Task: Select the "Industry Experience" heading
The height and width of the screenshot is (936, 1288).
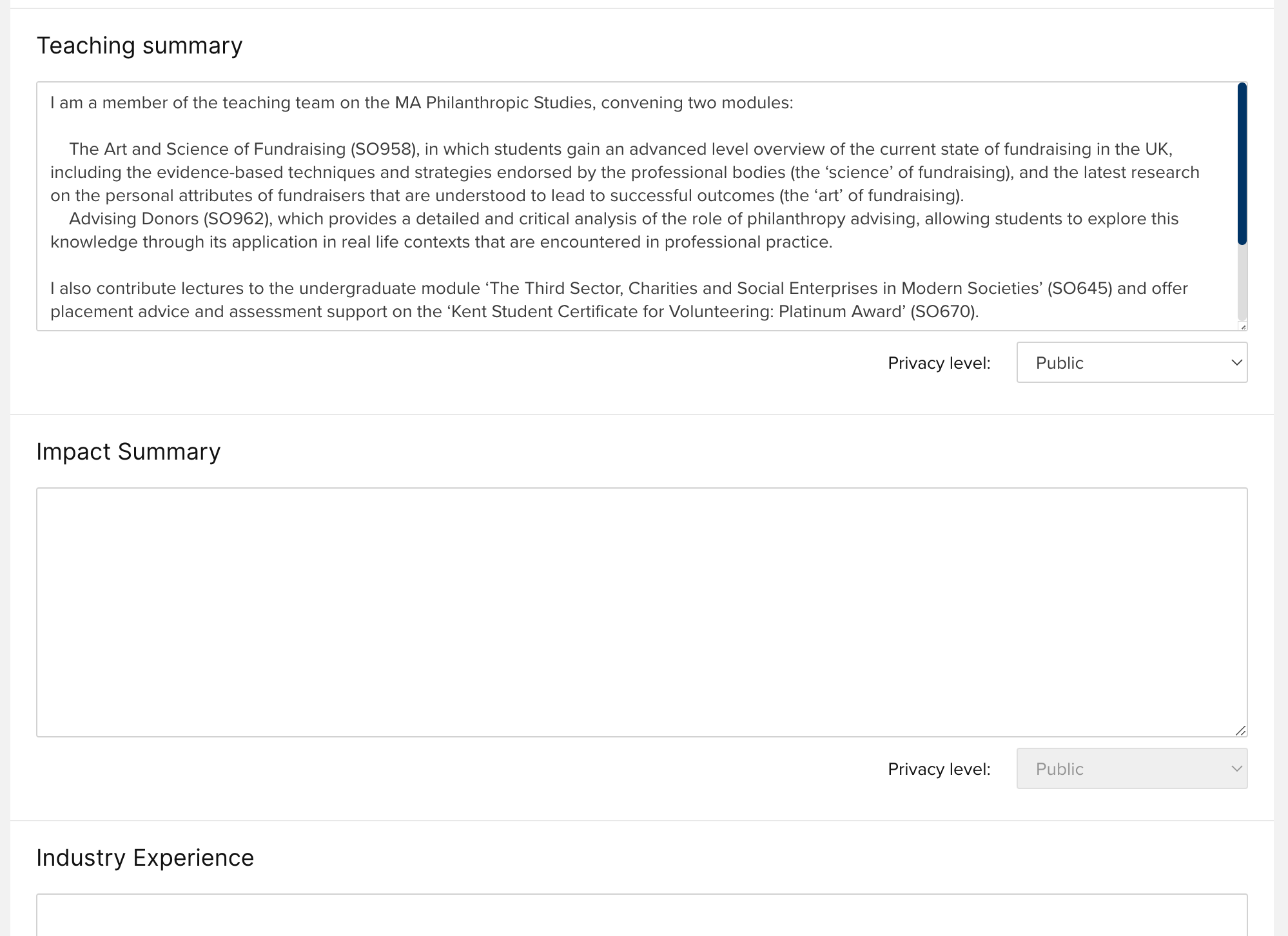Action: click(145, 858)
